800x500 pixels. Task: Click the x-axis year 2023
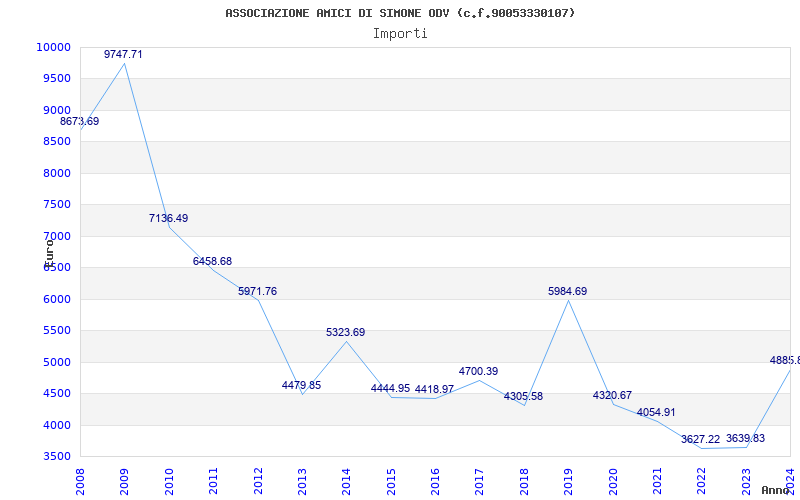point(746,481)
